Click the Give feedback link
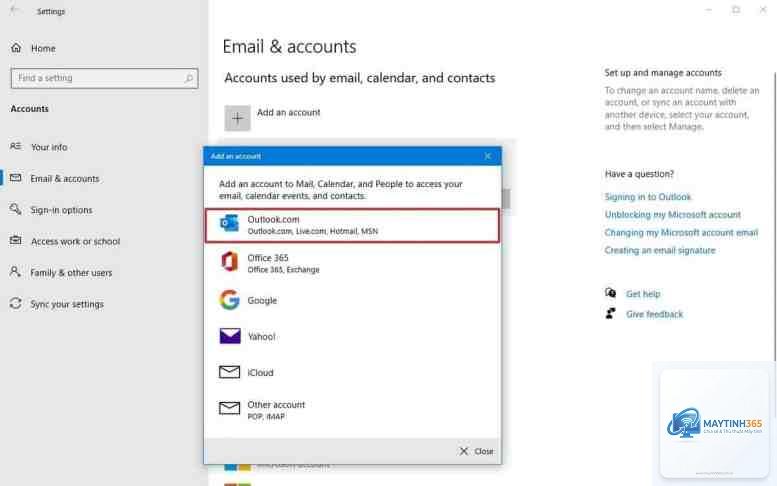This screenshot has height=486, width=777. pos(654,314)
